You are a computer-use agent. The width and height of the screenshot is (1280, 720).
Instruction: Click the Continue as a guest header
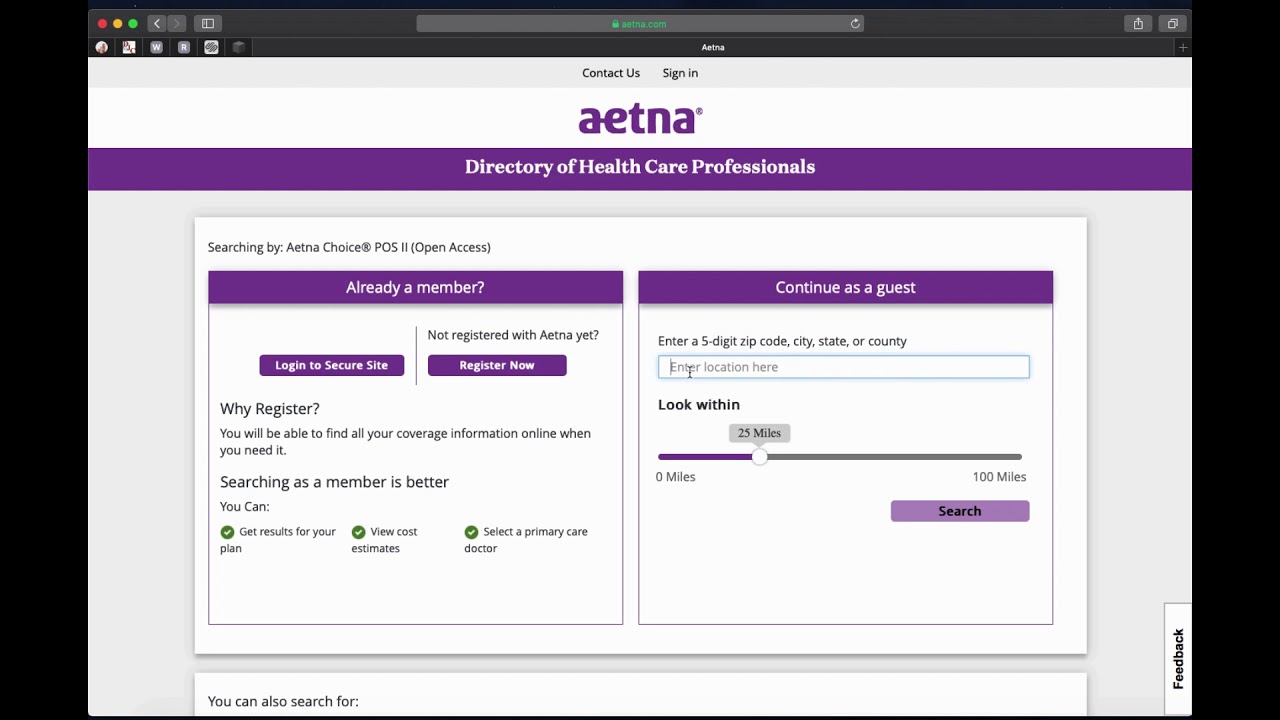tap(845, 287)
